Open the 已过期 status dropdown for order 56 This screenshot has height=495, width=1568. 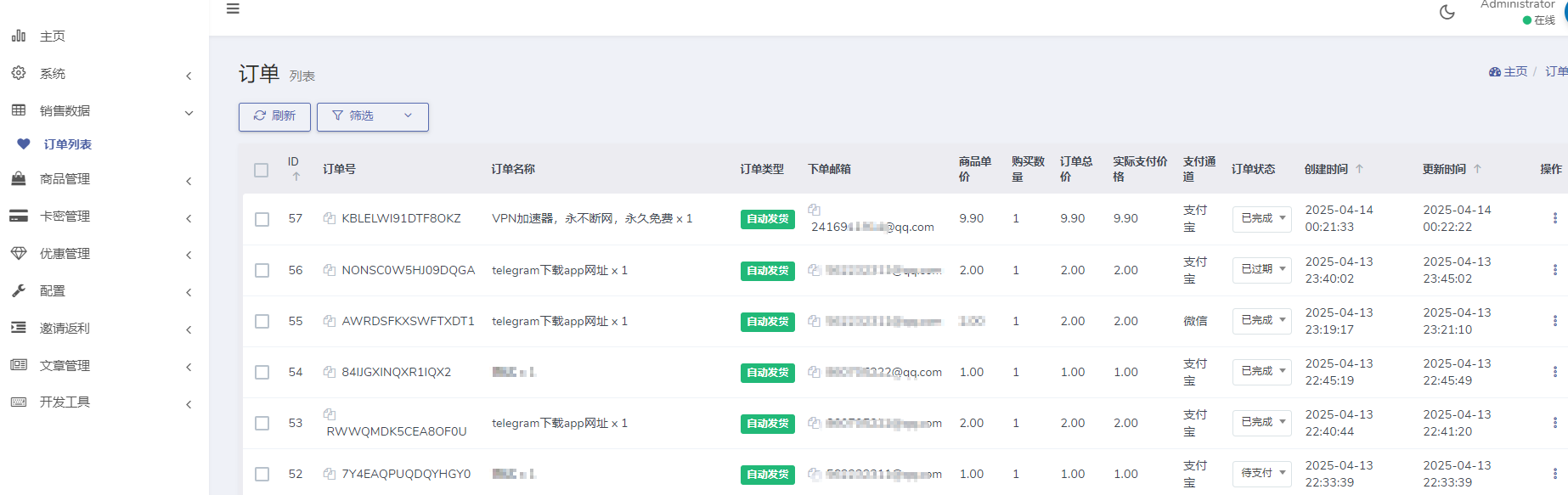tap(1262, 270)
